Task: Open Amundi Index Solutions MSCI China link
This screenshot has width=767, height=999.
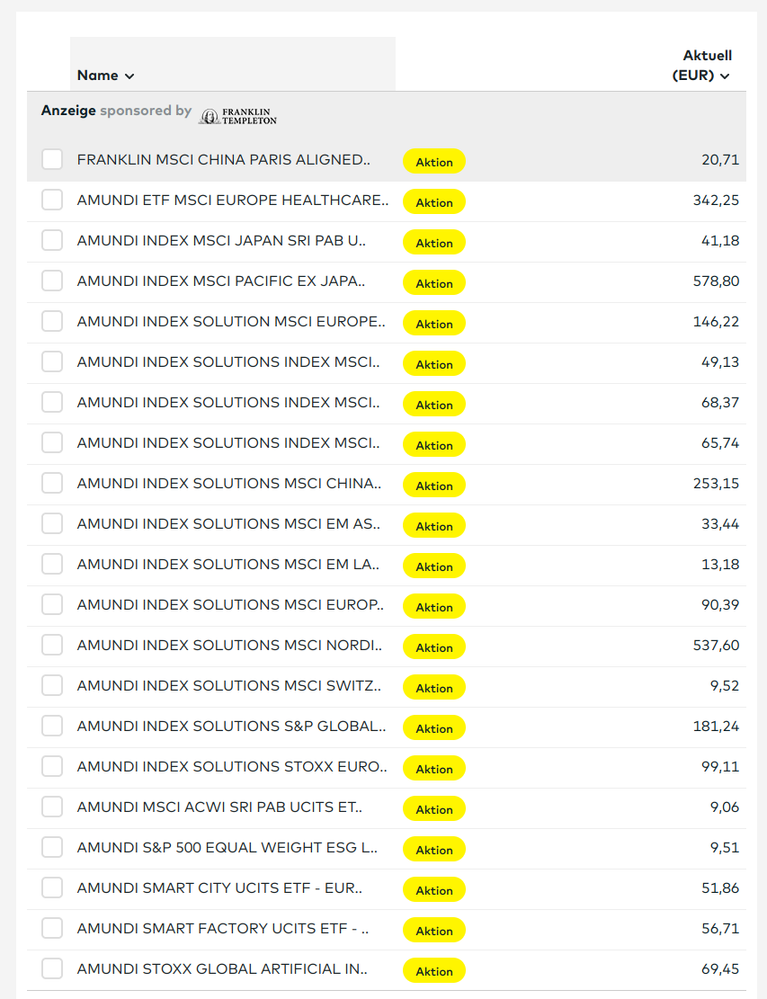Action: pos(229,483)
